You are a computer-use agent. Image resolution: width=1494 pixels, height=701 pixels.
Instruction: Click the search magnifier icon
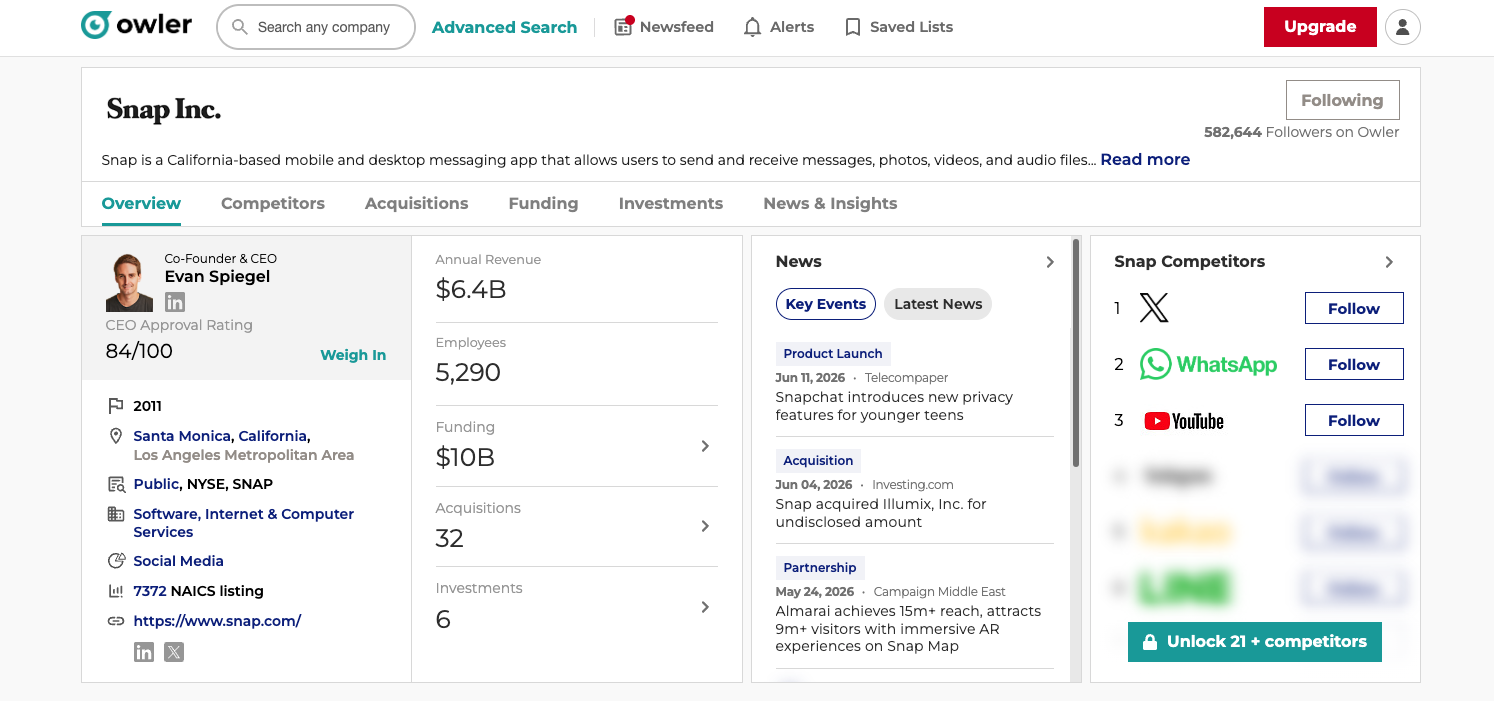(240, 27)
